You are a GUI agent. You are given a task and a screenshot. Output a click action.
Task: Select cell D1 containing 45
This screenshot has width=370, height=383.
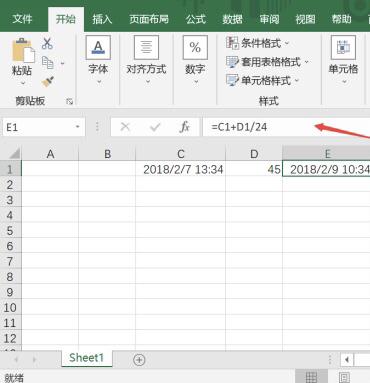254,169
